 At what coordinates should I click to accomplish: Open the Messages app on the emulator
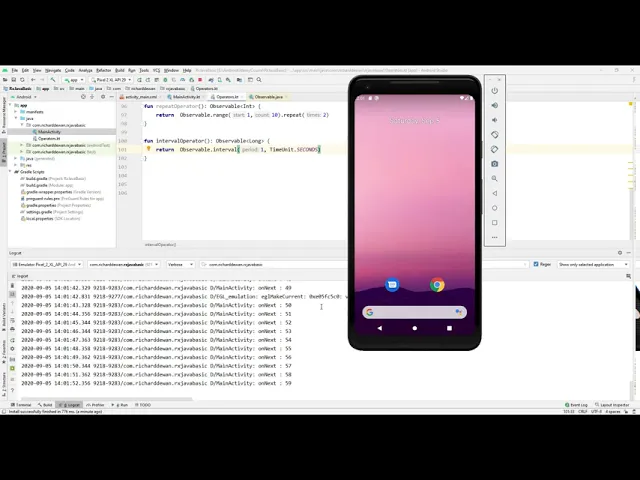[392, 284]
